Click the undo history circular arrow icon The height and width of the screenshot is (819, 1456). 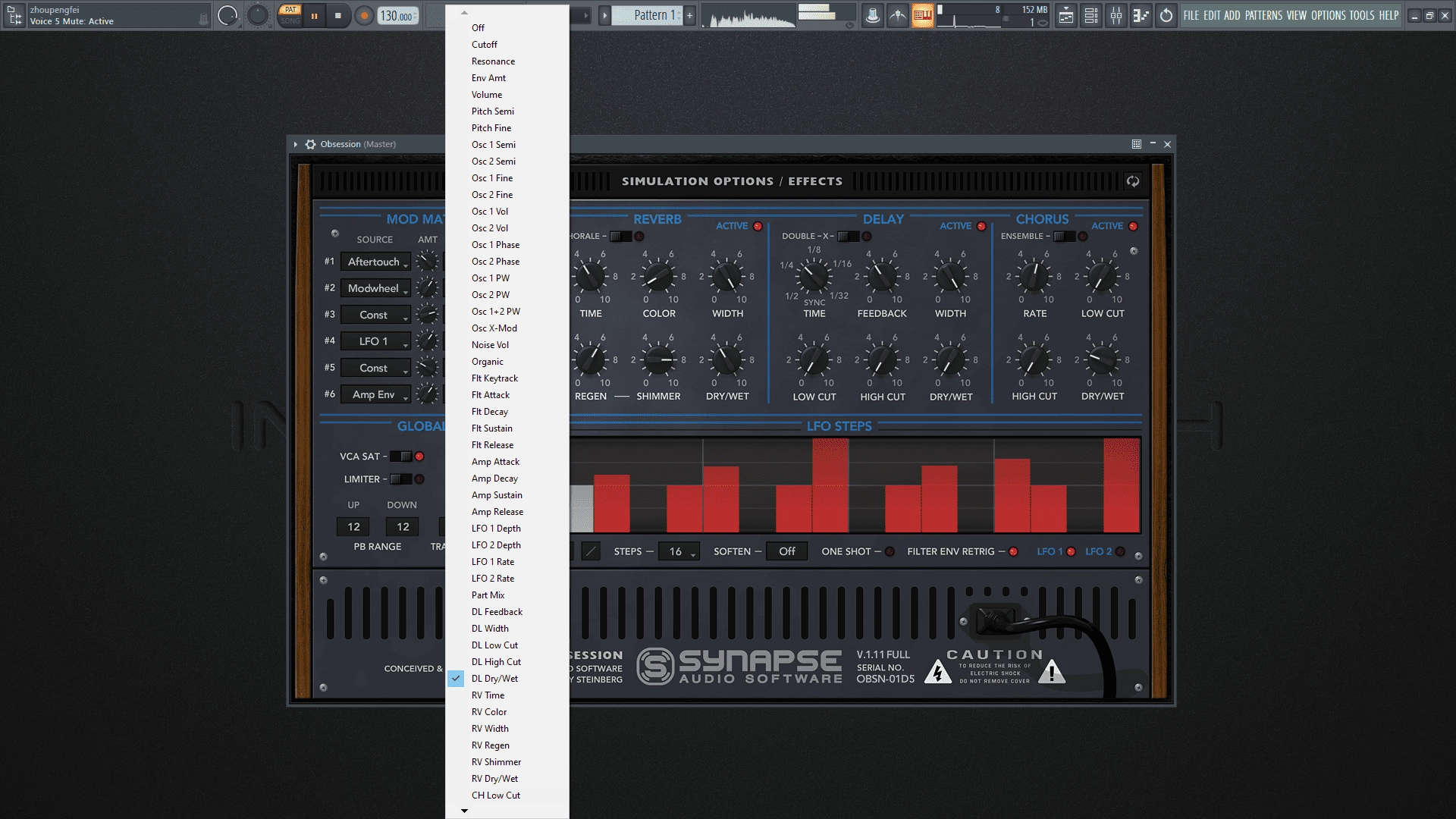coord(1166,15)
